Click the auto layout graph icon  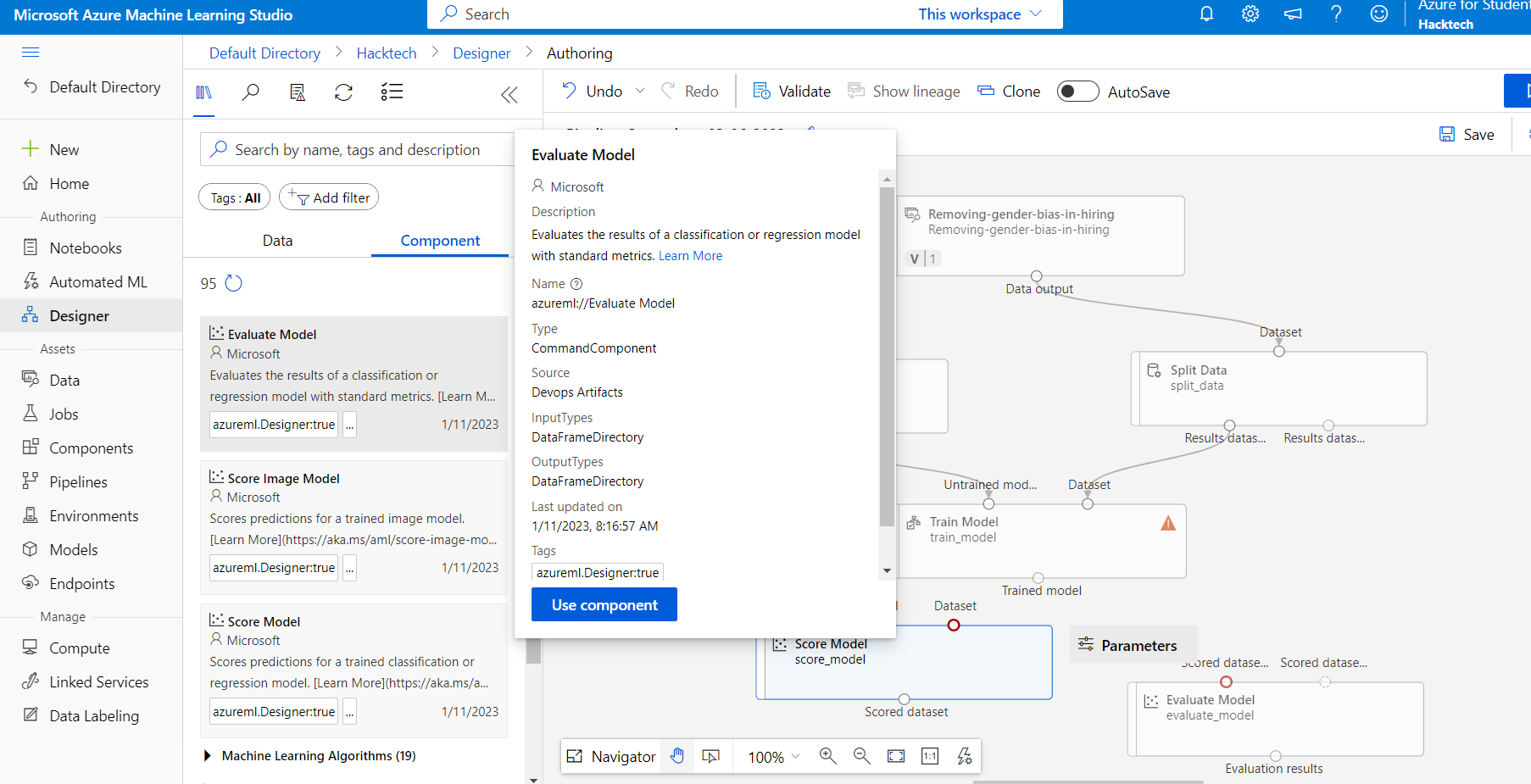965,756
